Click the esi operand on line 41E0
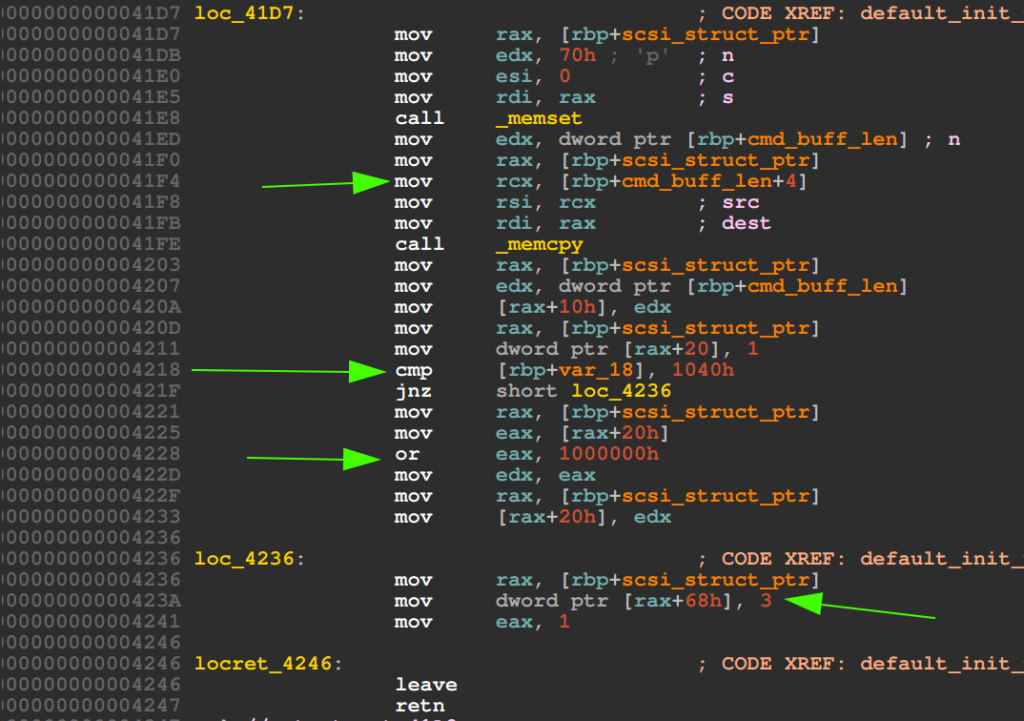Viewport: 1024px width, 721px height. [x=513, y=76]
